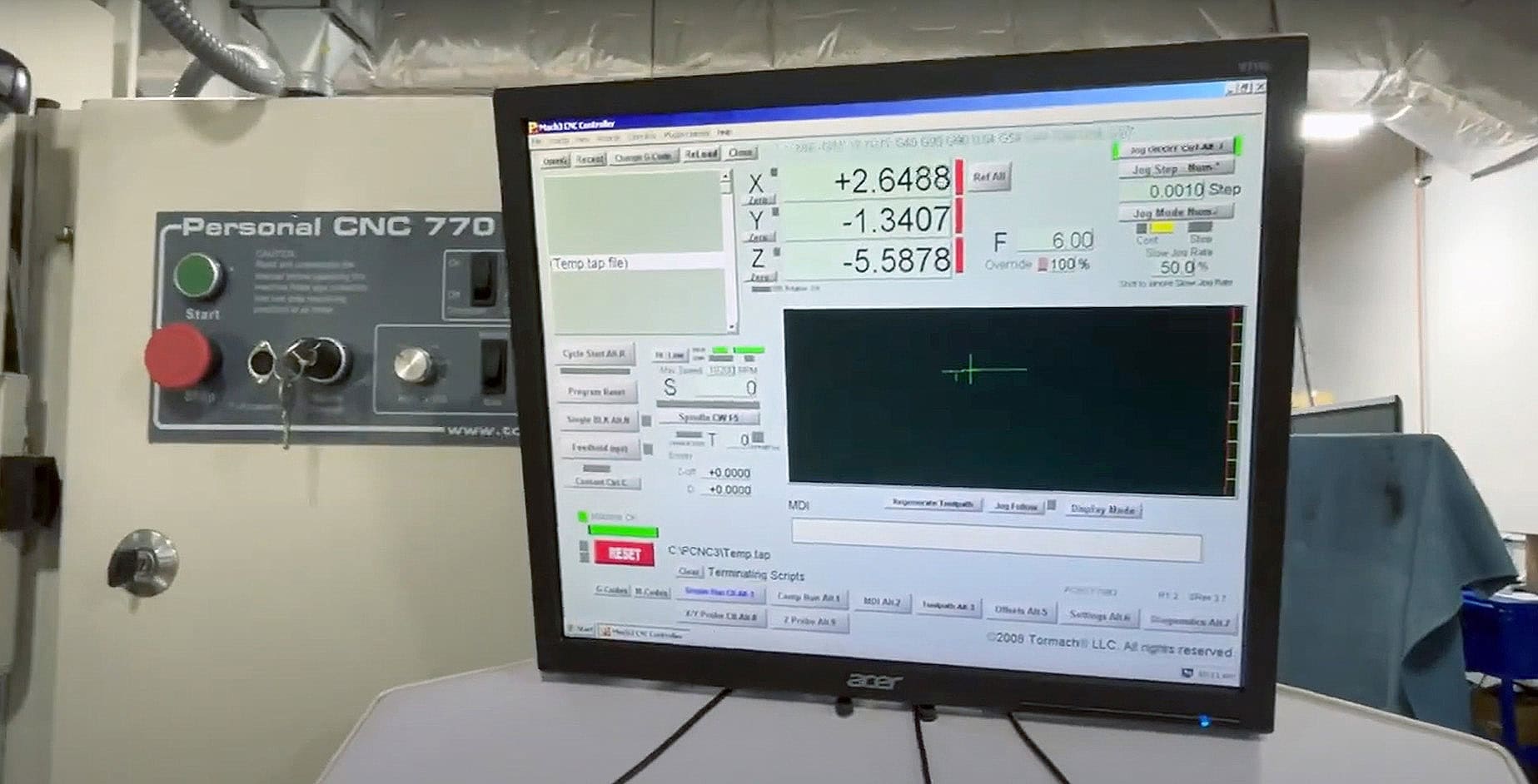This screenshot has width=1538, height=784.
Task: Click Mach3 CNC Controller taskbar button
Action: click(x=643, y=633)
